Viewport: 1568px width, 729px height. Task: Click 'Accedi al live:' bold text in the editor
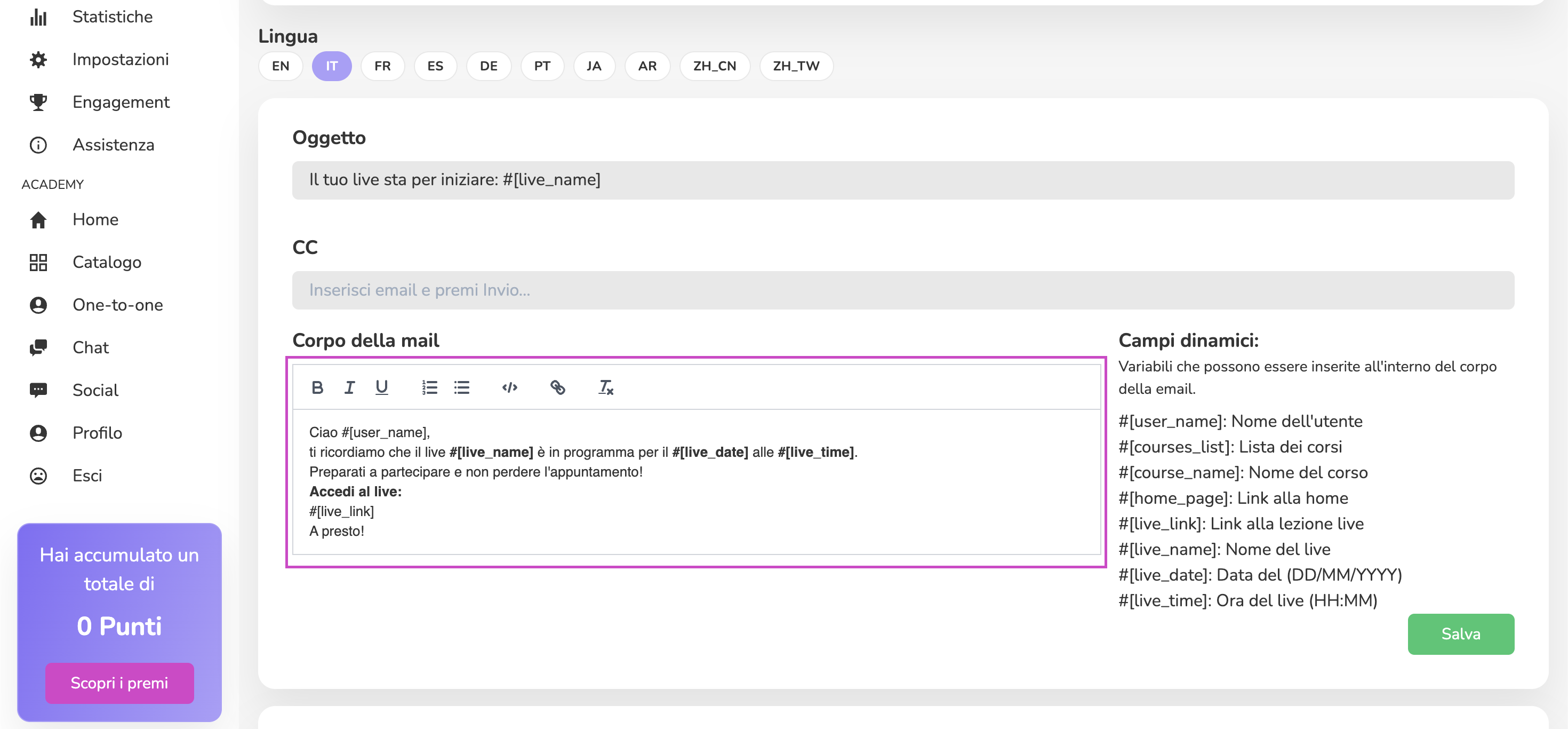[356, 492]
